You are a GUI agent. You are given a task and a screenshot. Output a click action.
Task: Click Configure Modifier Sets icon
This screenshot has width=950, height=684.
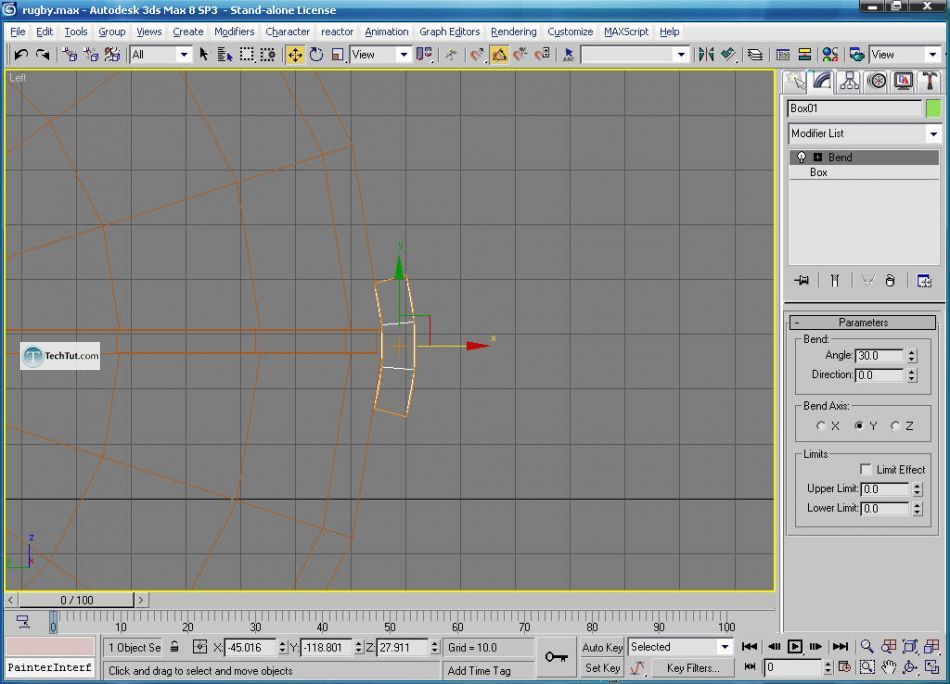click(x=924, y=281)
